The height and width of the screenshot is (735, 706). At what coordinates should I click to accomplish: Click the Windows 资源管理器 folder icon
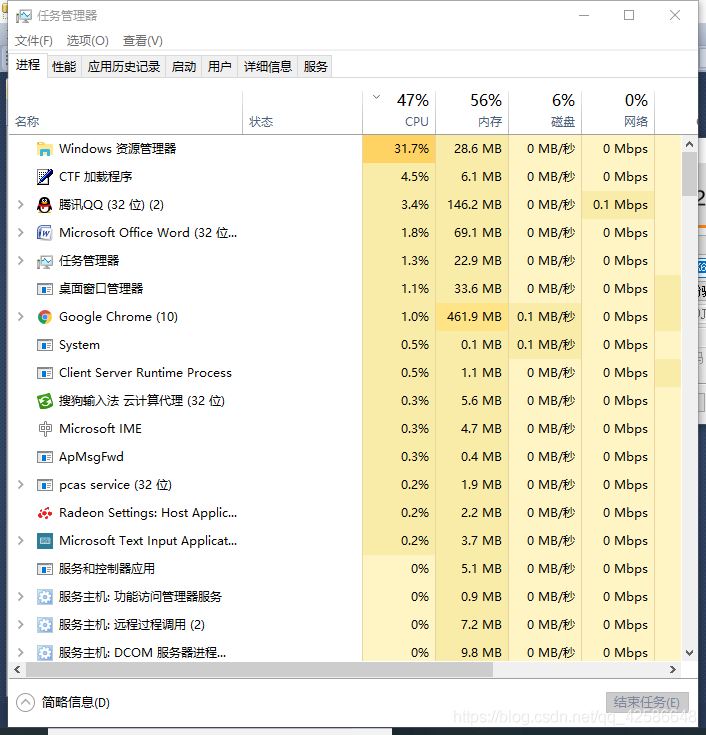[x=44, y=149]
